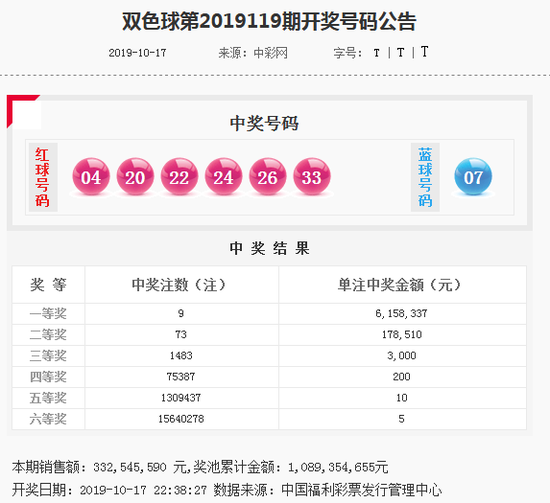This screenshot has height=503, width=550.
Task: Click the 红球号码 vertical label
Action: [42, 177]
